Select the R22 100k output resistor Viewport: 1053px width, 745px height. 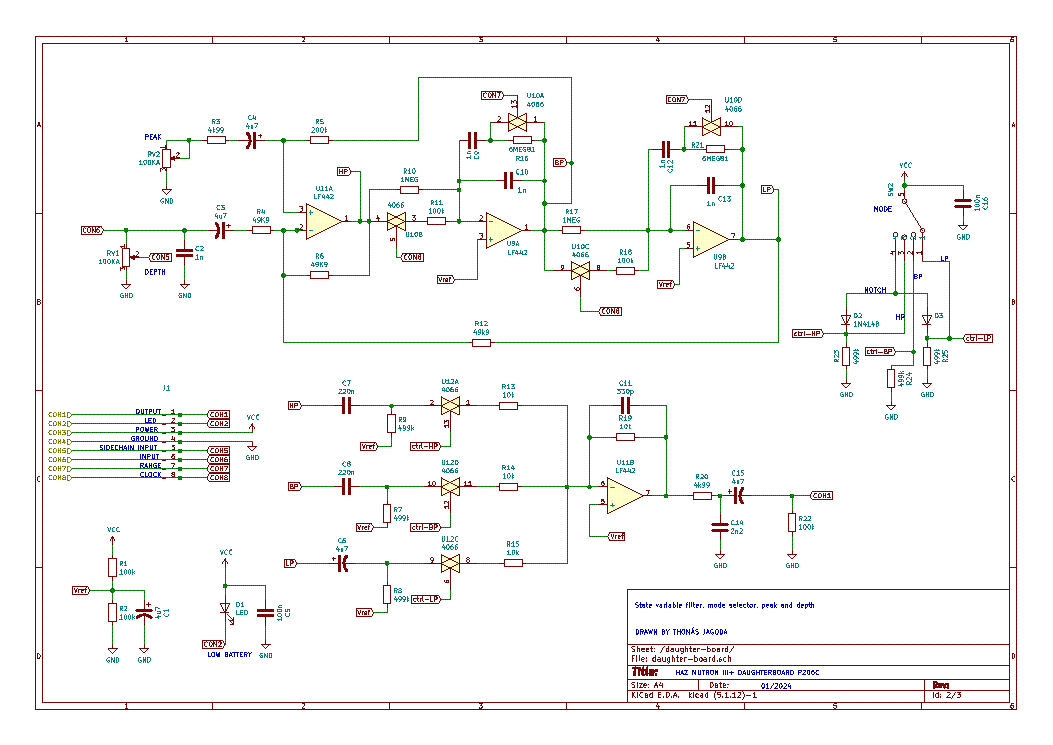[792, 523]
